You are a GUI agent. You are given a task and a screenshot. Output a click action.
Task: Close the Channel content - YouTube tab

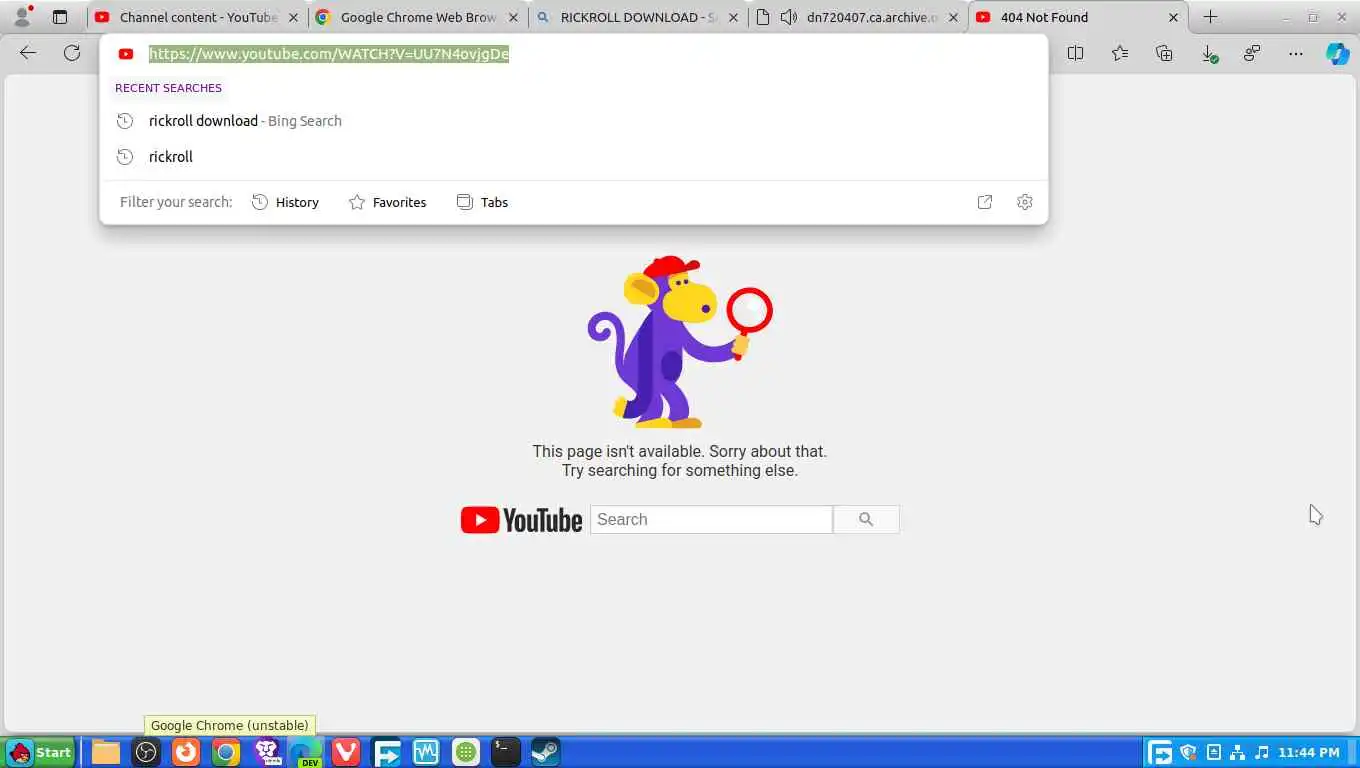[293, 17]
